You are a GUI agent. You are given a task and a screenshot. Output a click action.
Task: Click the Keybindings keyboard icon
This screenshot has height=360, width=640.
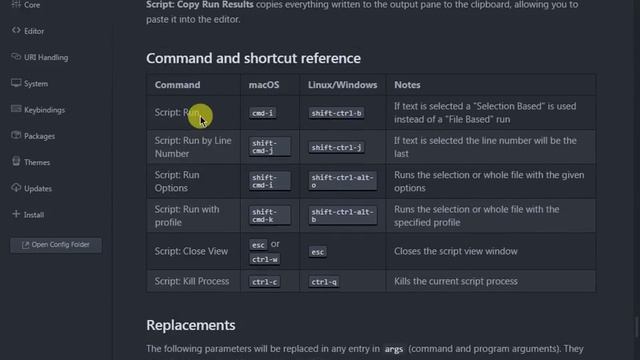point(16,109)
